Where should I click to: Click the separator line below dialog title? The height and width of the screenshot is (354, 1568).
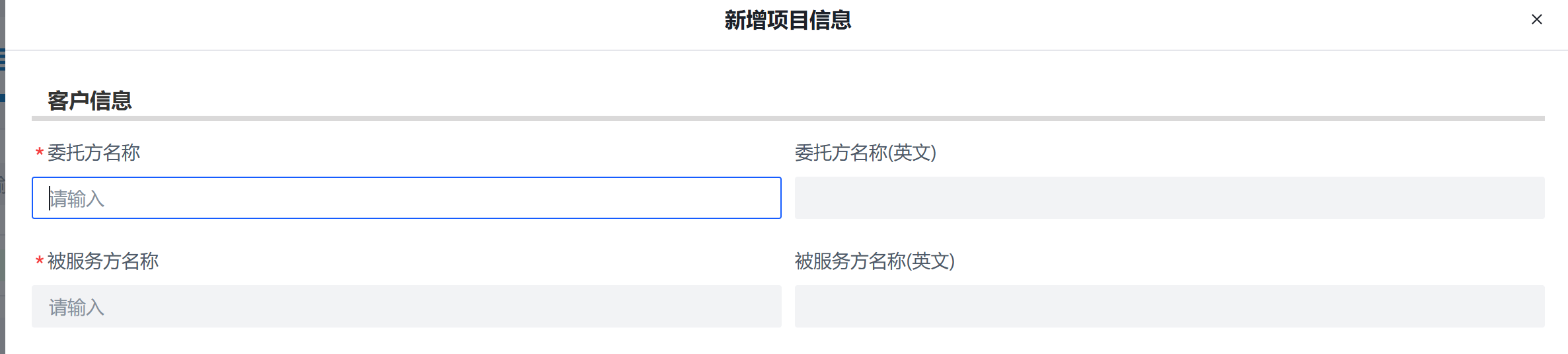(x=786, y=50)
